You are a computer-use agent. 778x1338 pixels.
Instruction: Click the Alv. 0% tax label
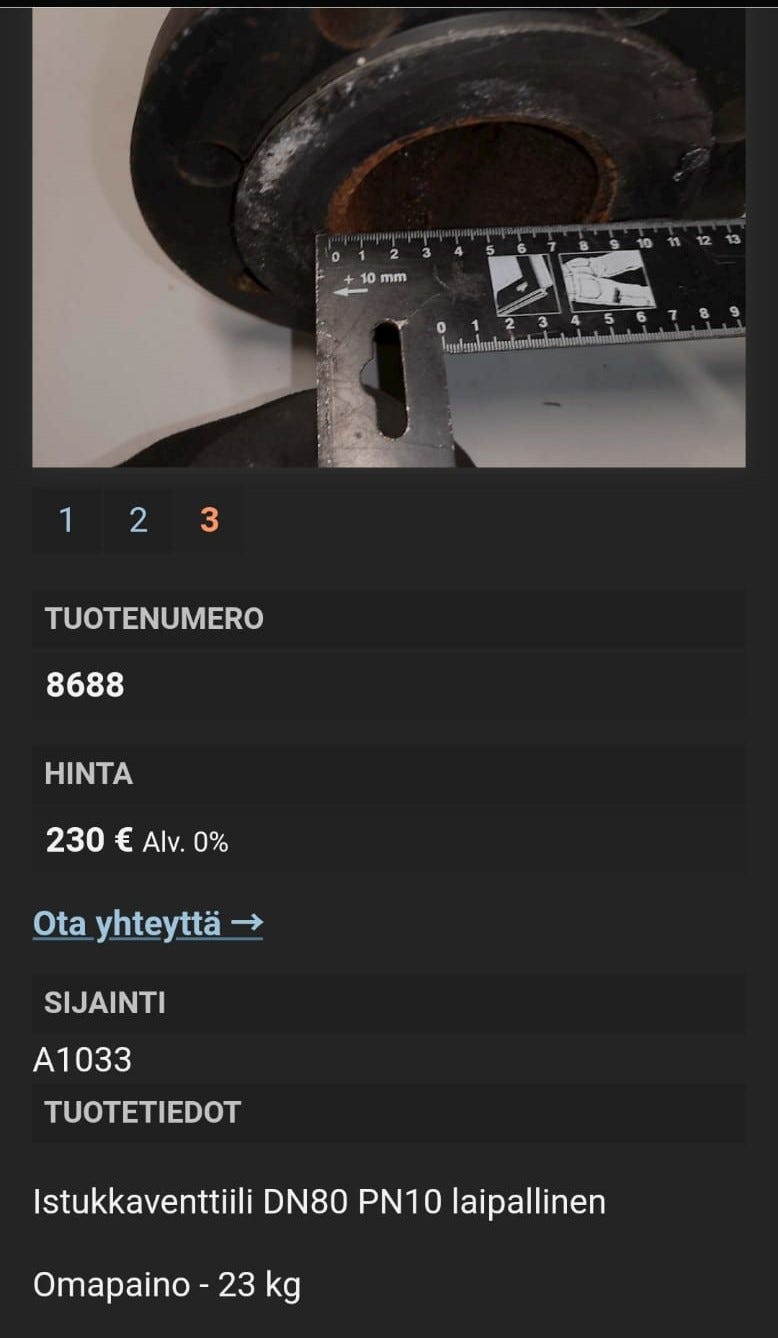[185, 843]
